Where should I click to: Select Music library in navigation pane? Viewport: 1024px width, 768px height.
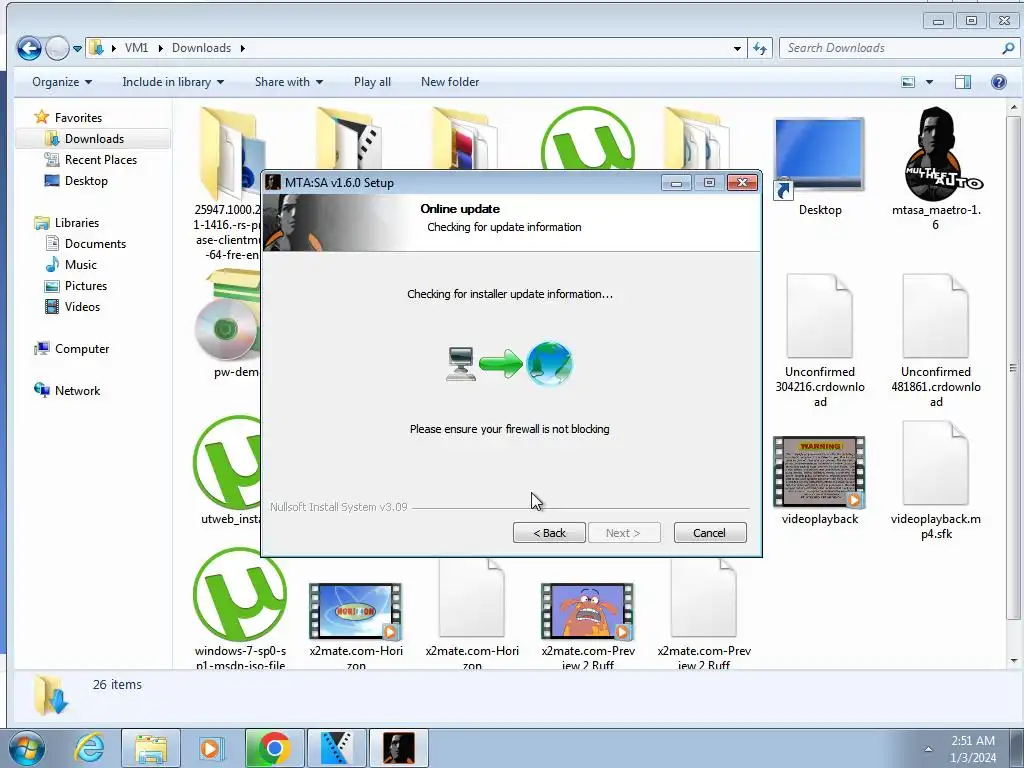pyautogui.click(x=71, y=264)
